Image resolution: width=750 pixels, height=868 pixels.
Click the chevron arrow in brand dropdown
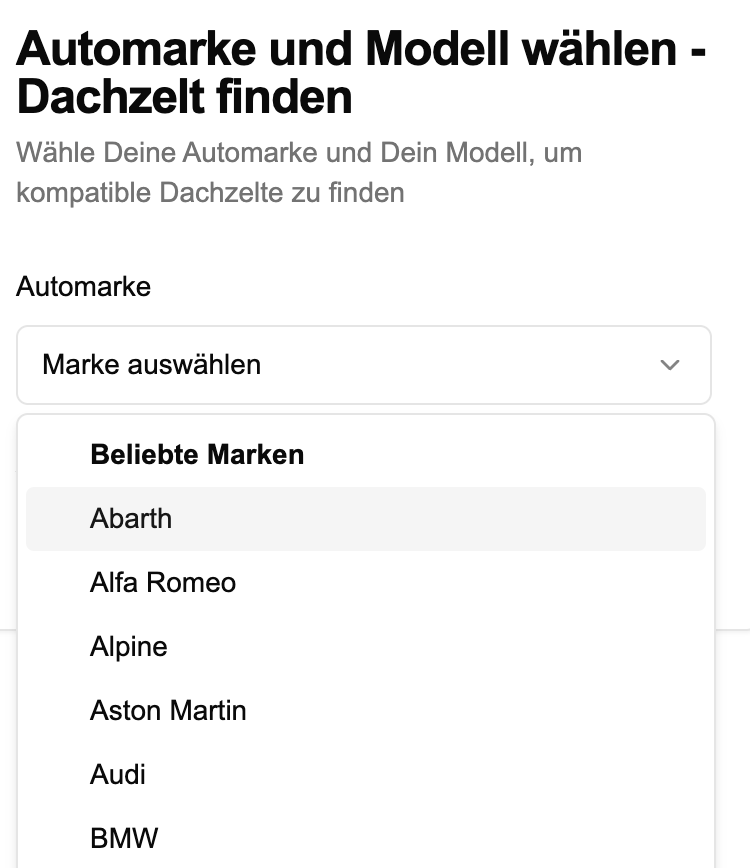(670, 365)
